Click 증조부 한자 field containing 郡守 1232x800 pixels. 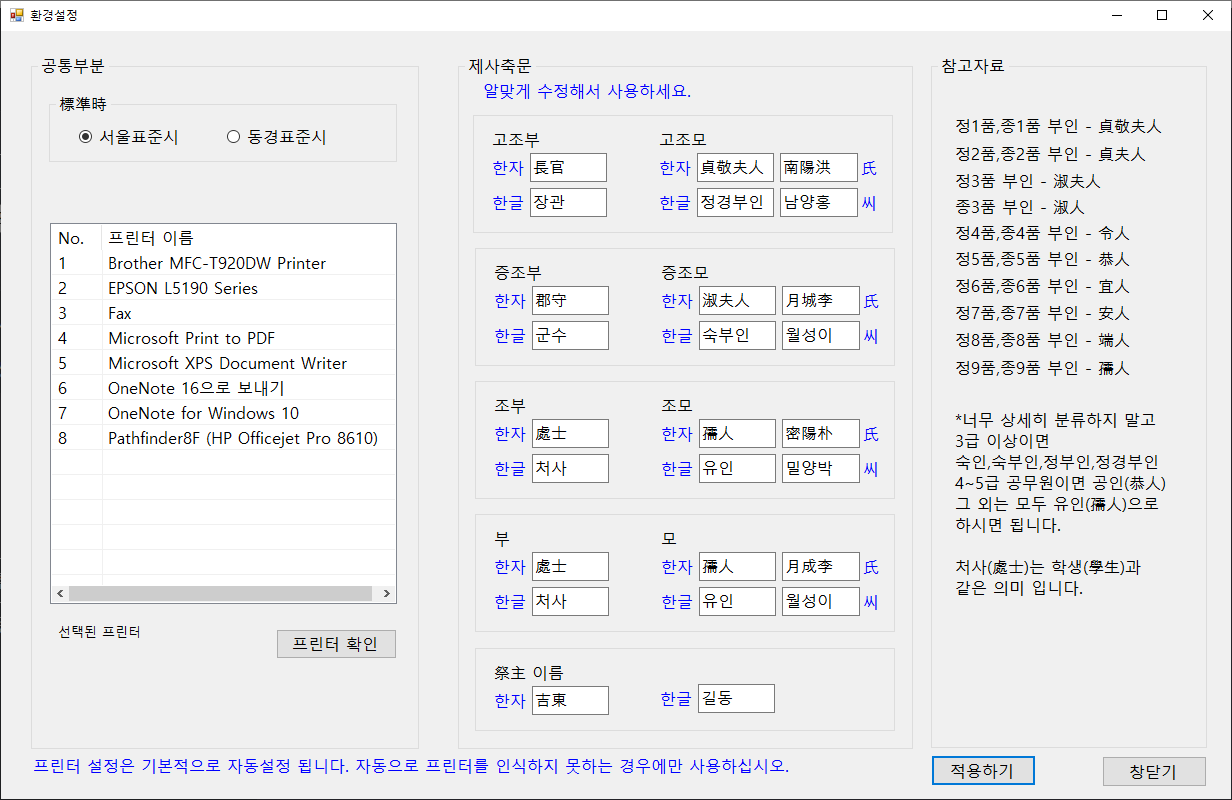(570, 301)
